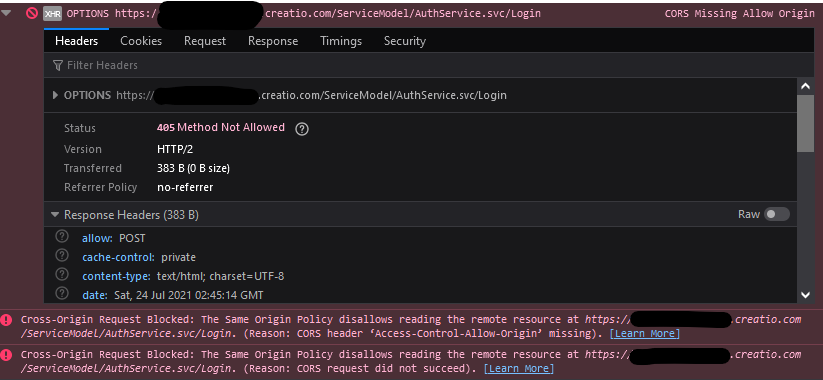Click the headers panel scrollbar thumb
This screenshot has width=823, height=380.
pos(806,124)
